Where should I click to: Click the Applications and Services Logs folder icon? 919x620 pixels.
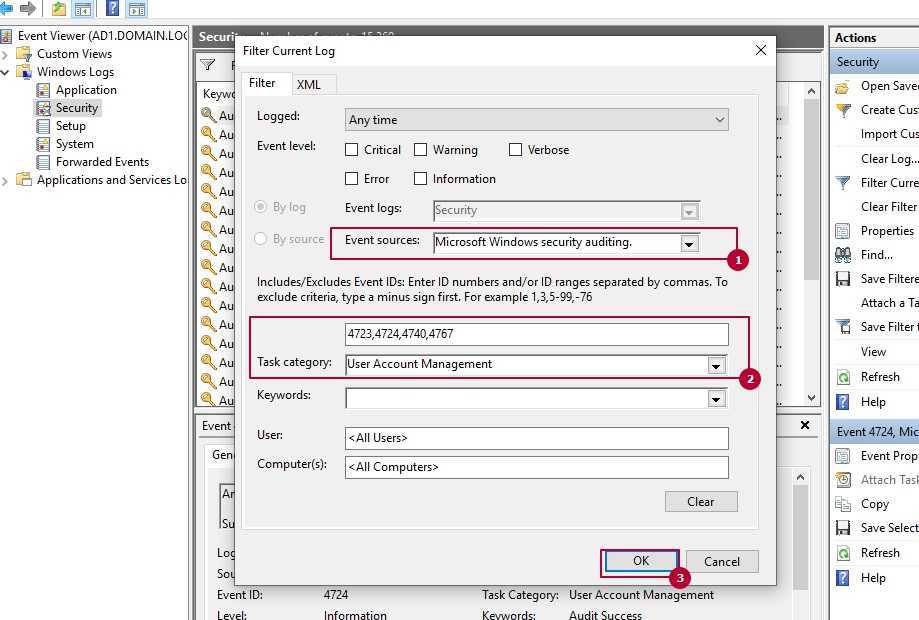[x=24, y=179]
